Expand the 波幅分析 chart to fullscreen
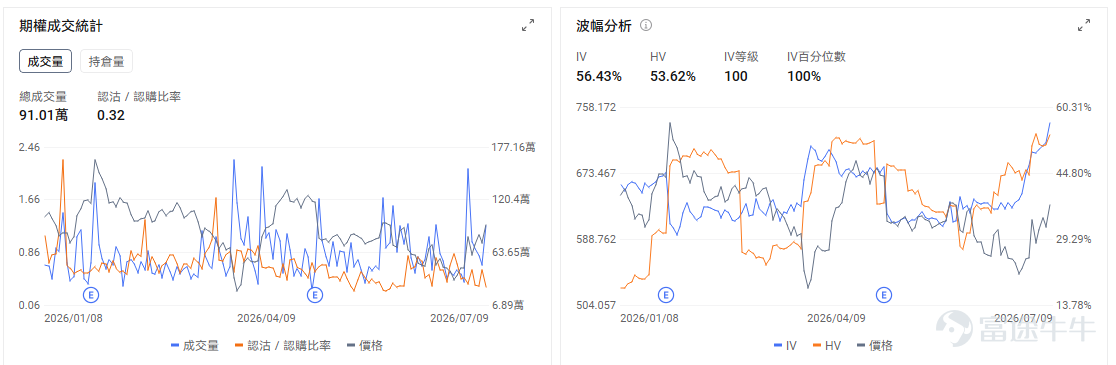Screen dimensions: 1116x365 click(x=1084, y=26)
